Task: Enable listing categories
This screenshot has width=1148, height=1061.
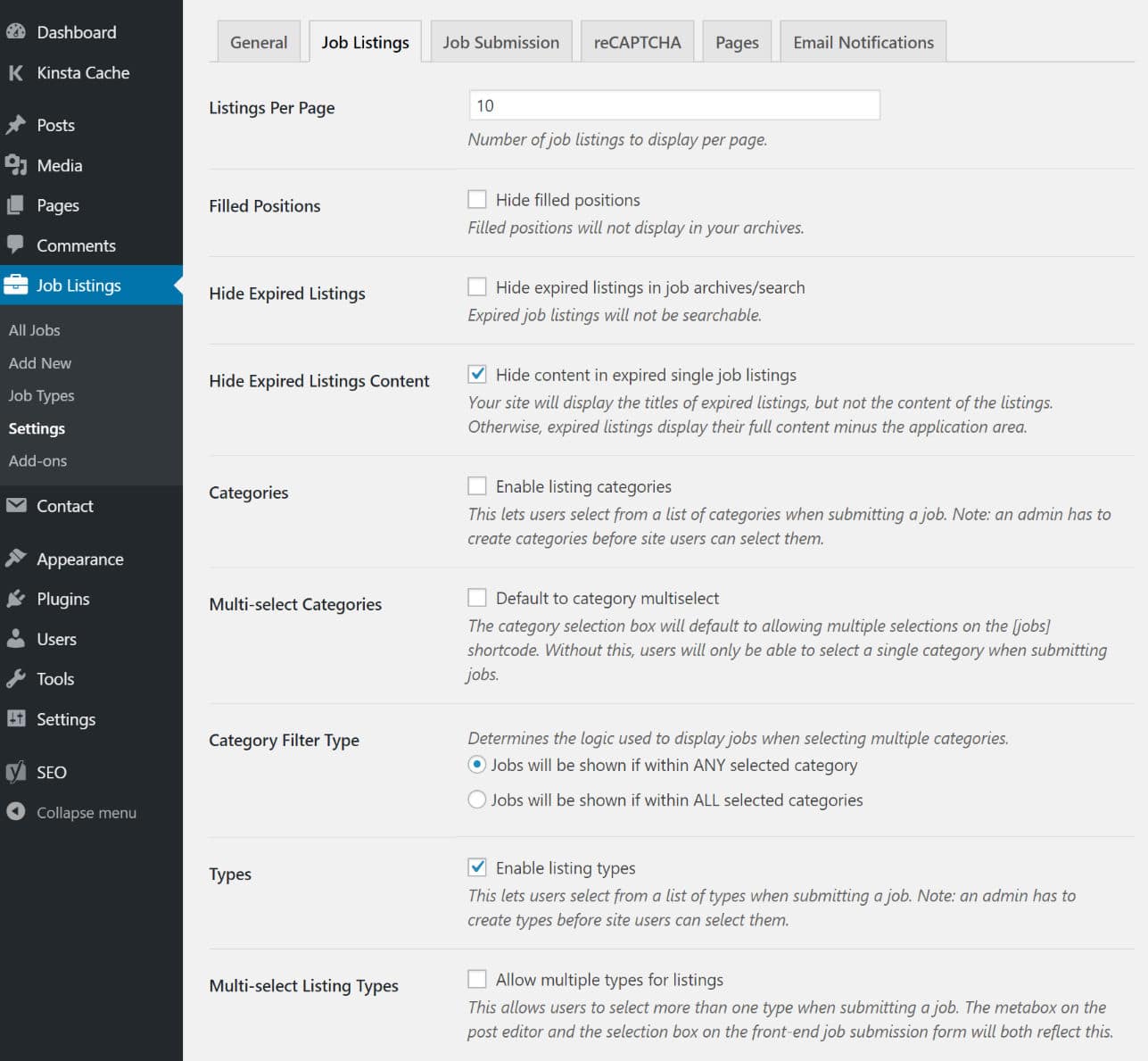Action: [477, 485]
